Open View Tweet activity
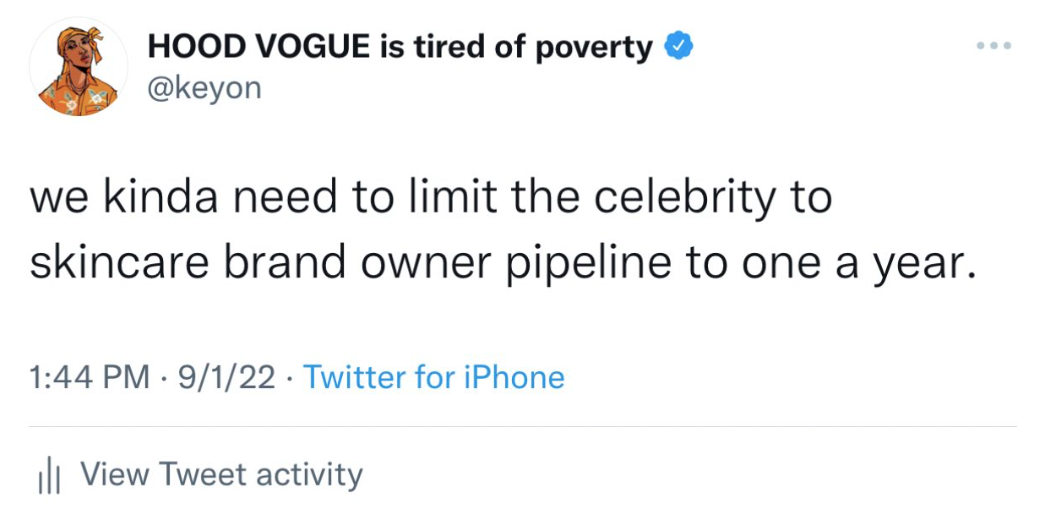This screenshot has height=509, width=1047. pos(220,474)
